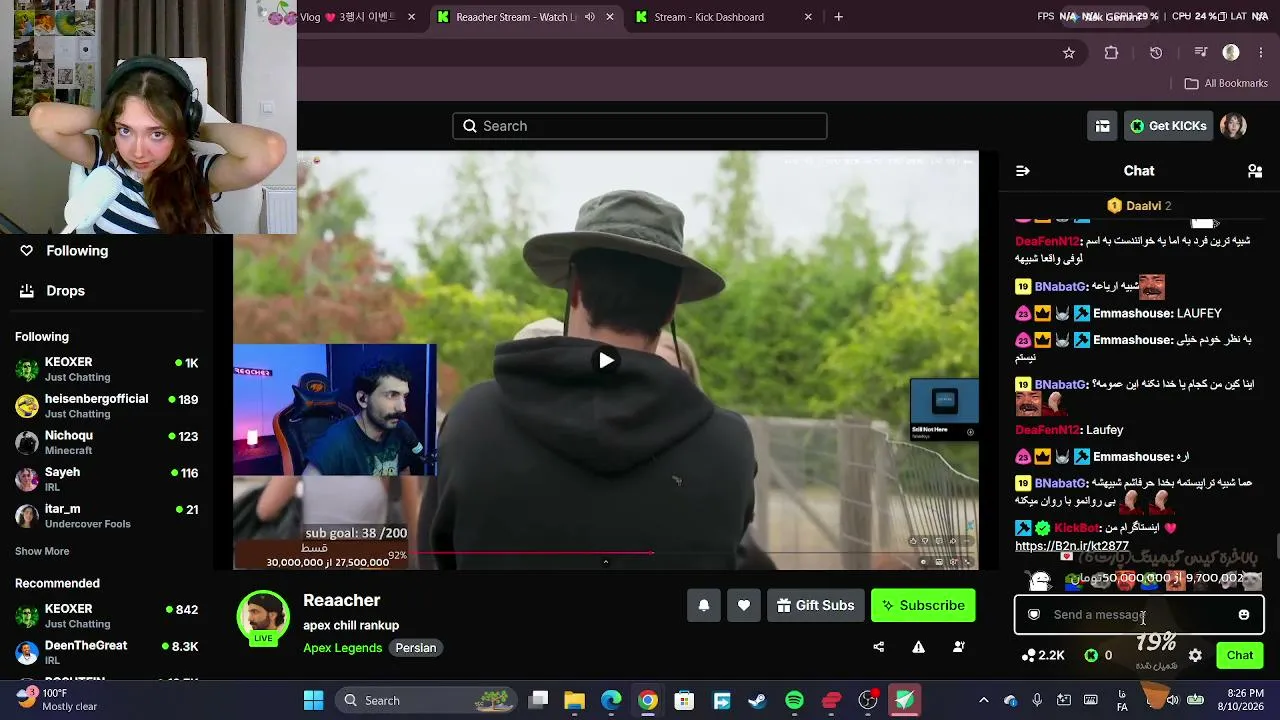Open KEOXER channel in Following list
This screenshot has width=1280, height=720.
coord(107,369)
